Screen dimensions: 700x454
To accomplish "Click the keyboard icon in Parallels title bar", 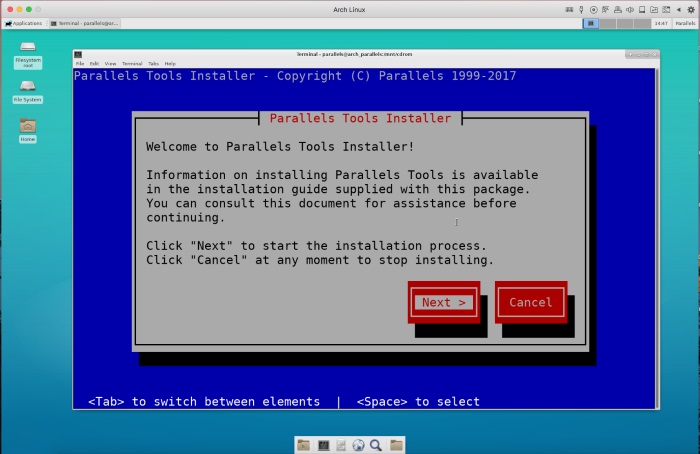I will [569, 9].
